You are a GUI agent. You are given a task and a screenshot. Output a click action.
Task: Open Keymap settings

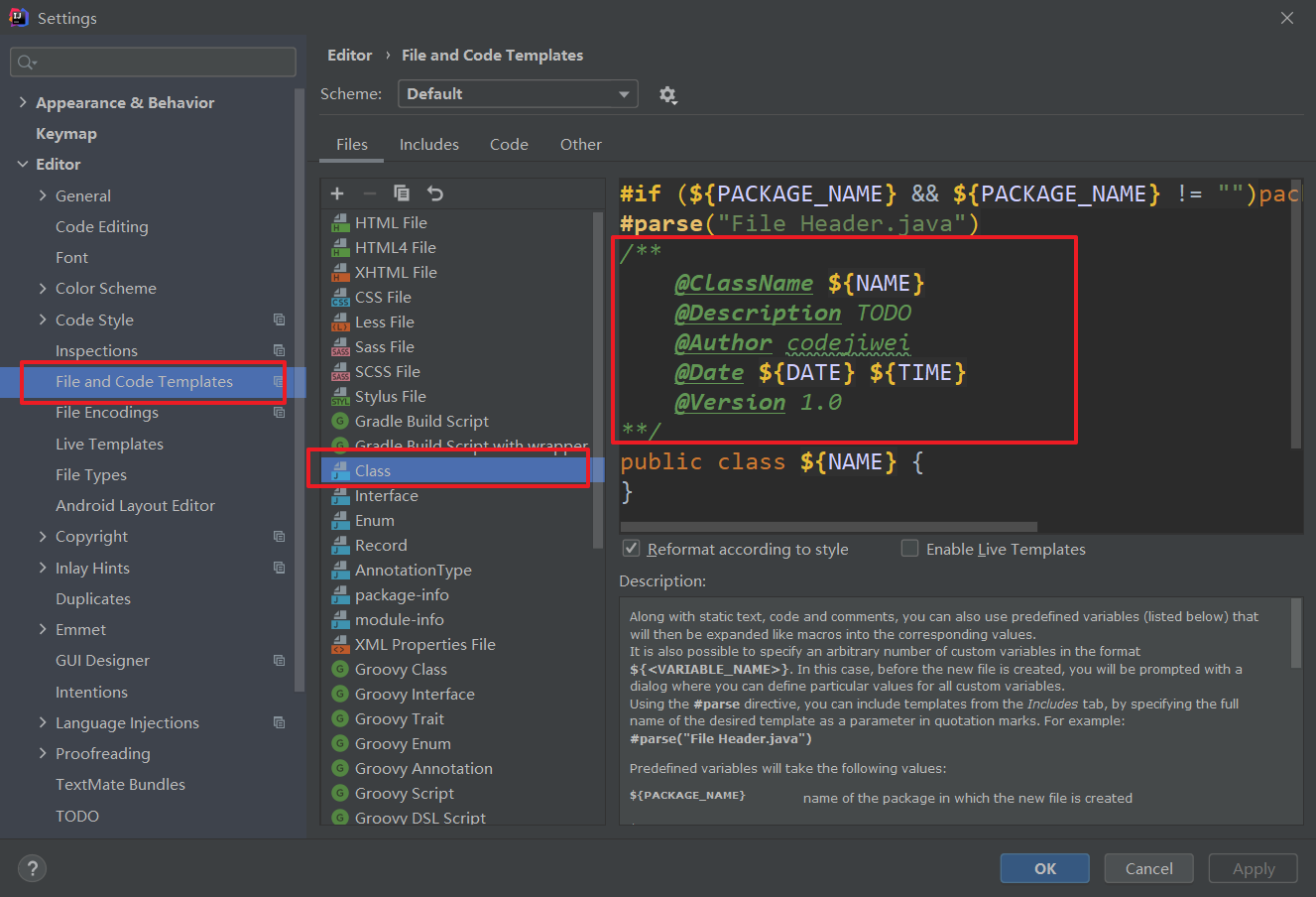(66, 133)
